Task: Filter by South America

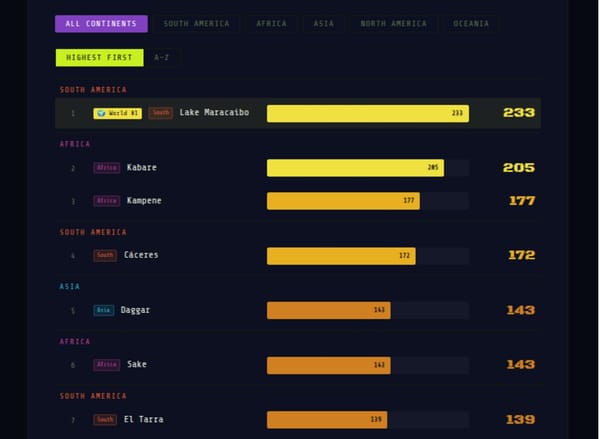Action: click(x=196, y=24)
